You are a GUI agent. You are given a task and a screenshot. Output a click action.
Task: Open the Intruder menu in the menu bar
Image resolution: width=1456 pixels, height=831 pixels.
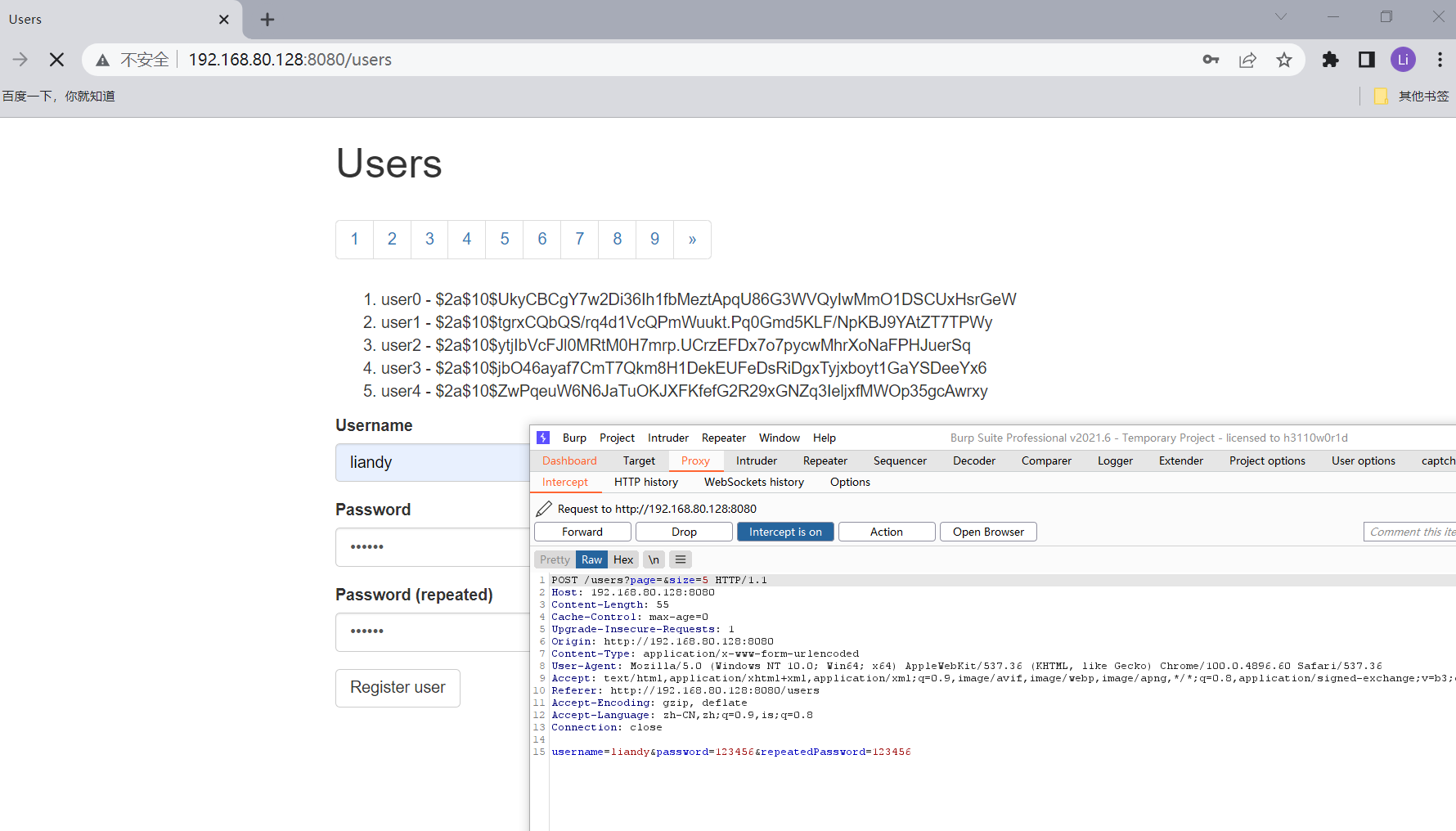668,438
